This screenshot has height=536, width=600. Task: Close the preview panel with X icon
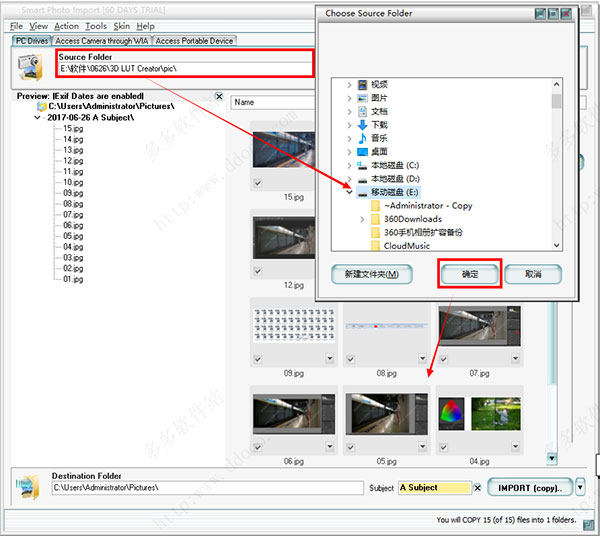click(219, 96)
